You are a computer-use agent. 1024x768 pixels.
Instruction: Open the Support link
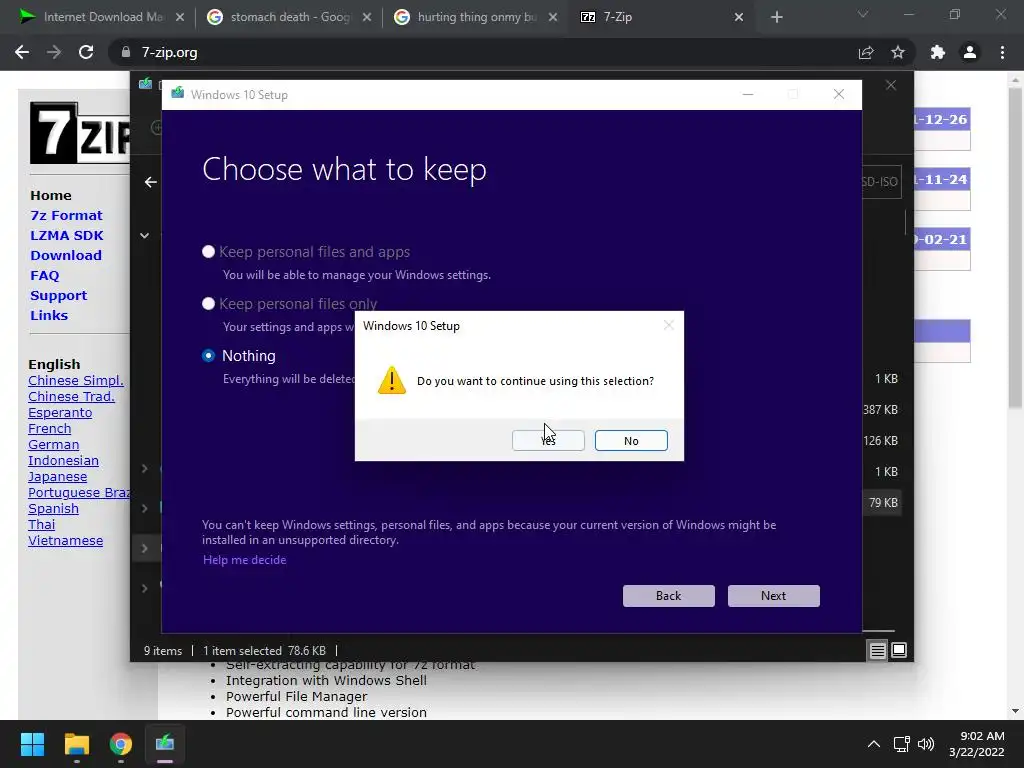click(x=58, y=295)
